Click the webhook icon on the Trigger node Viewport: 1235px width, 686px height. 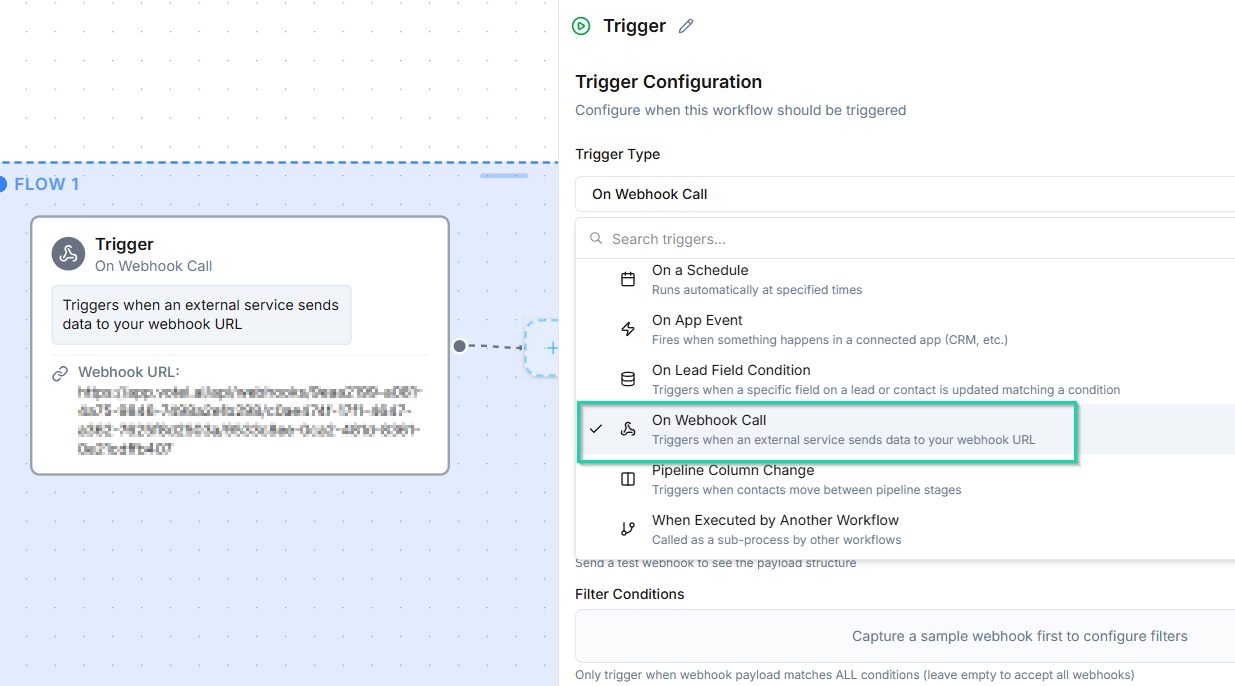[68, 254]
